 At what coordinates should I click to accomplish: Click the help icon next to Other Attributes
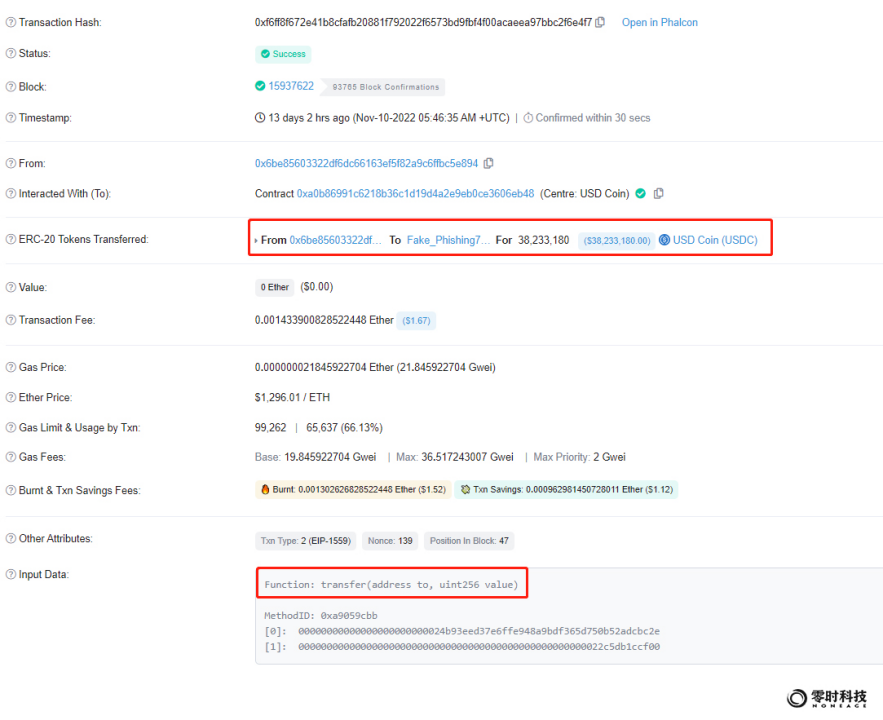coord(11,539)
